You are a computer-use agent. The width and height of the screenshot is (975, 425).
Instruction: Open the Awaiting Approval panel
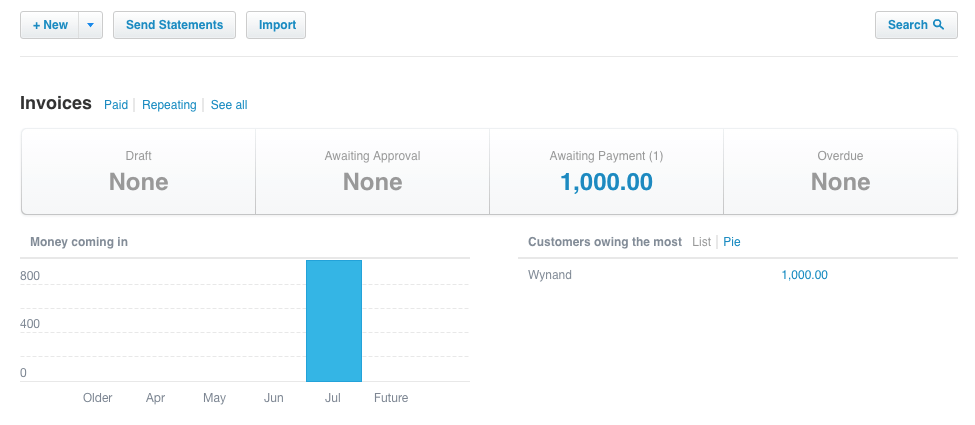pos(372,171)
